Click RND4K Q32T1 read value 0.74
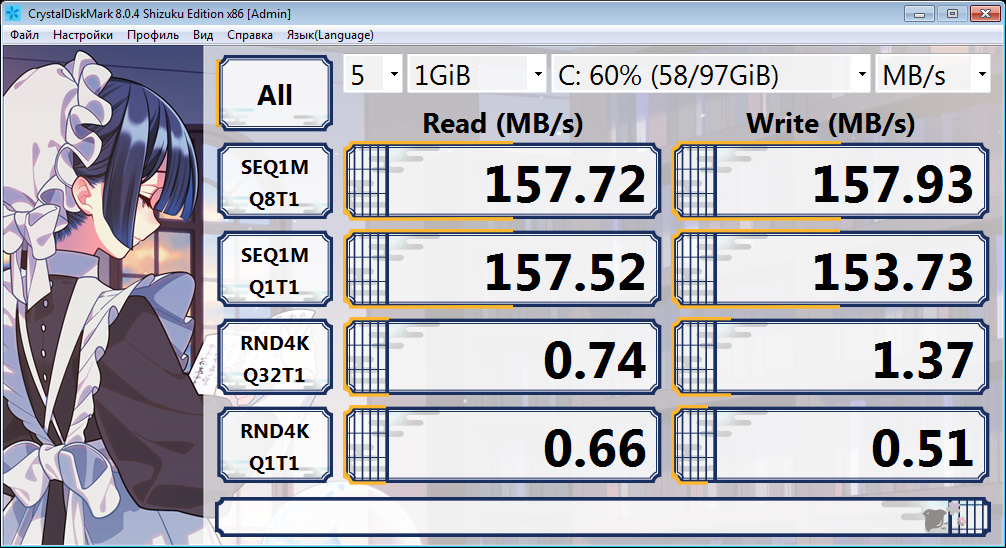The image size is (1006, 548). (x=502, y=358)
